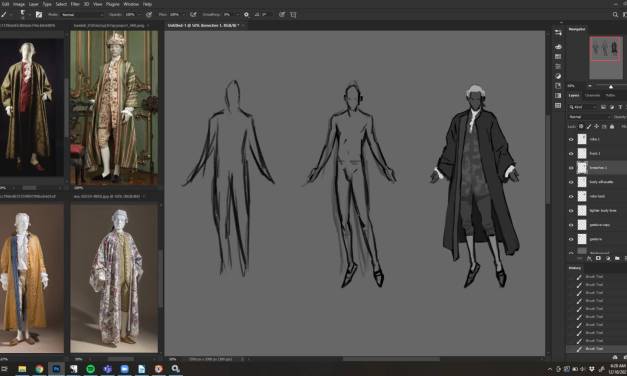The width and height of the screenshot is (627, 376).
Task: Filter layers by type layer icon
Action: 620,107
